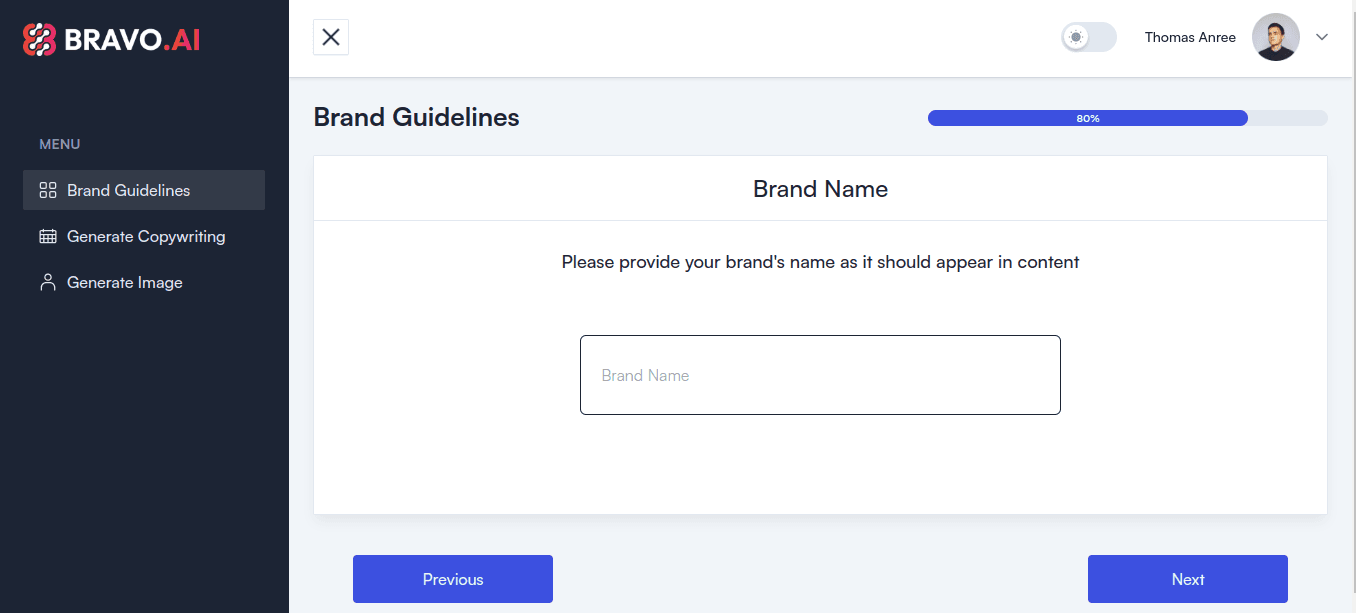
Task: Proceed with the Next button
Action: (x=1187, y=579)
